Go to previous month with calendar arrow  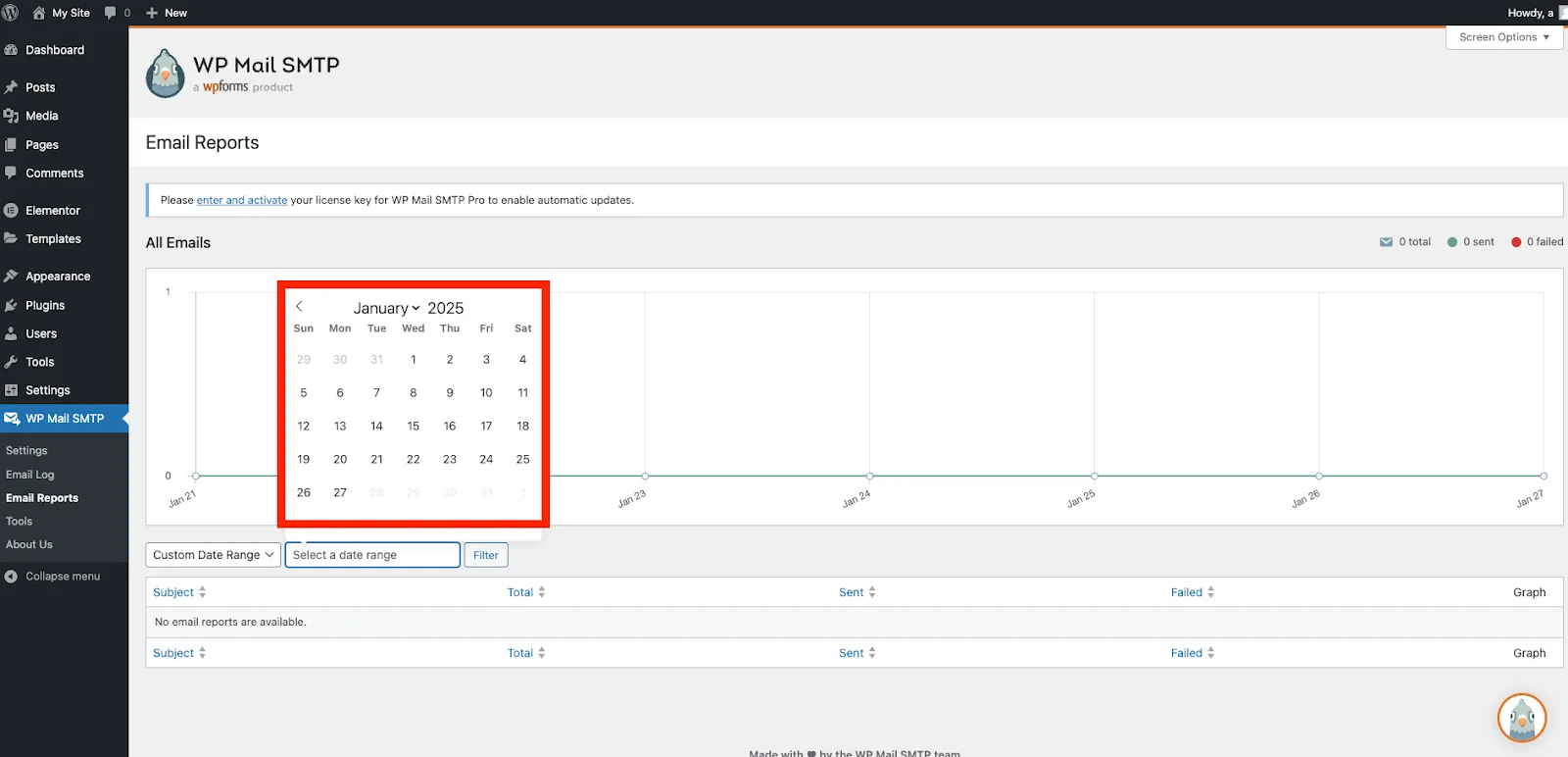point(300,307)
